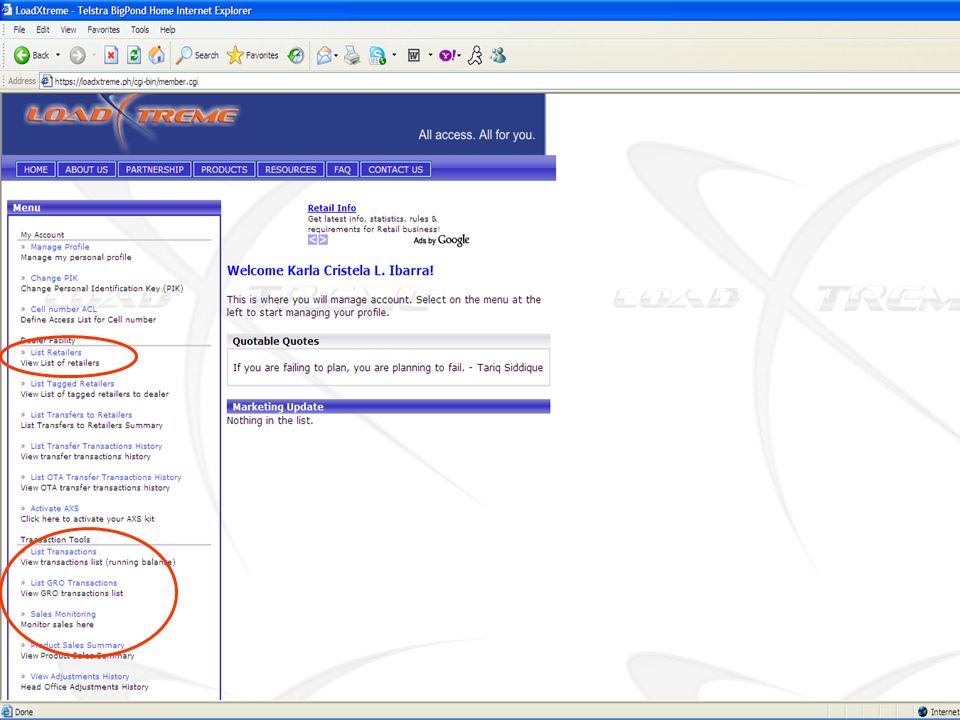Screen dimensions: 960x720
Task: Open the Help menu
Action: [168, 29]
